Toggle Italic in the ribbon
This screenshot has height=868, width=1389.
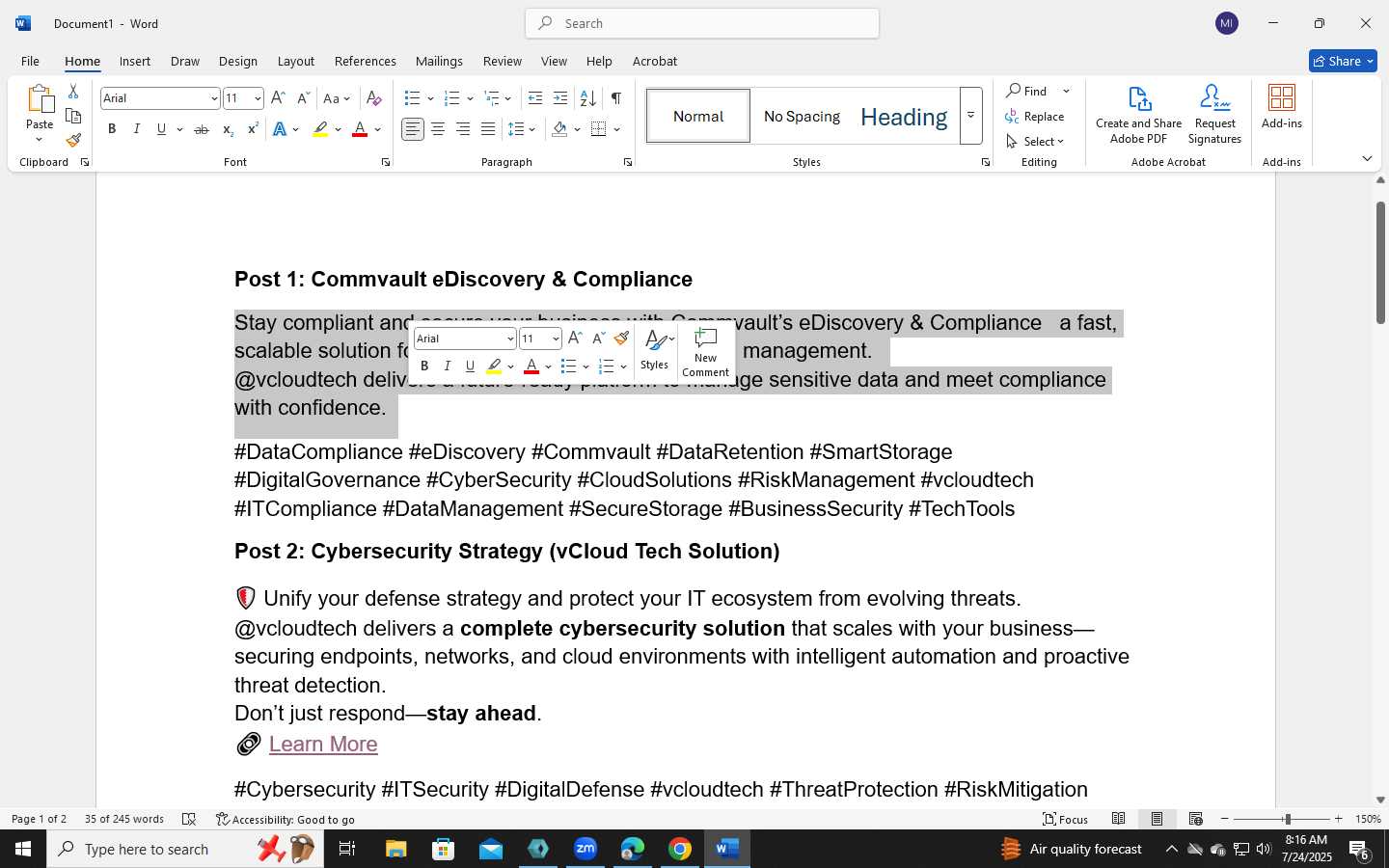coord(137,129)
